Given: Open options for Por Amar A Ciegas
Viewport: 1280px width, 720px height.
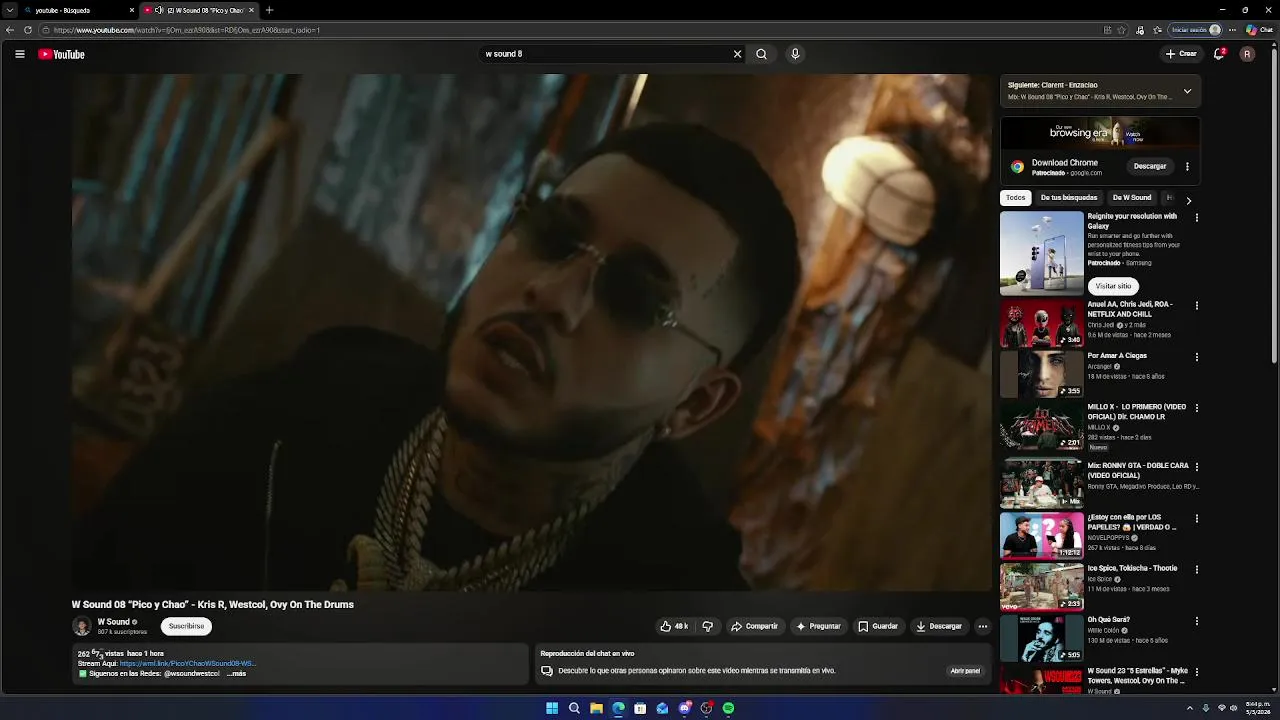Looking at the screenshot, I should coord(1196,357).
